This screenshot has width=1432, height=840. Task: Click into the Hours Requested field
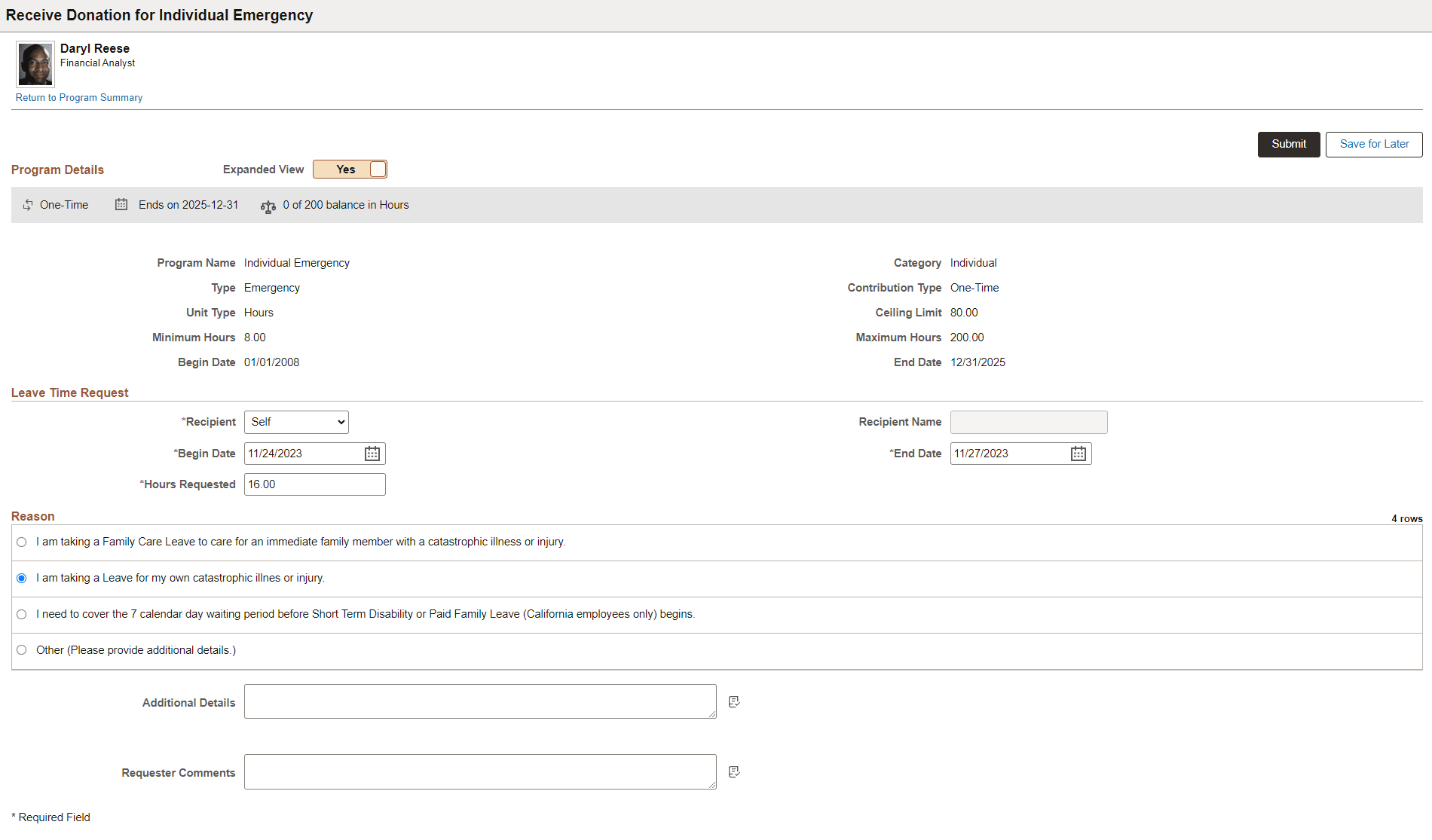pos(315,484)
